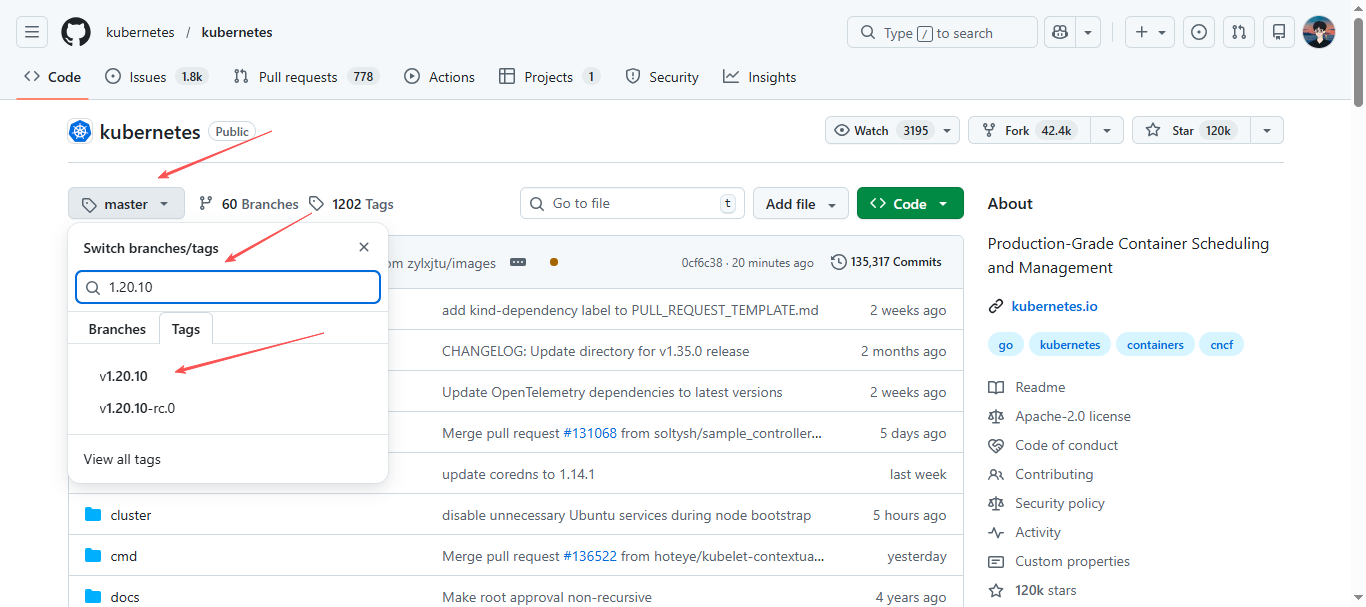Open the Add file dropdown

point(801,203)
